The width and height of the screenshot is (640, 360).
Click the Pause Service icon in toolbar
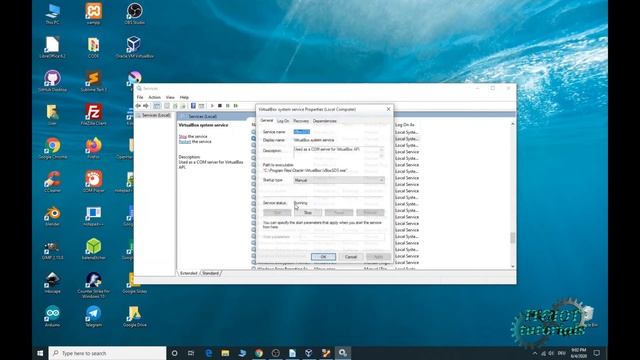227,106
